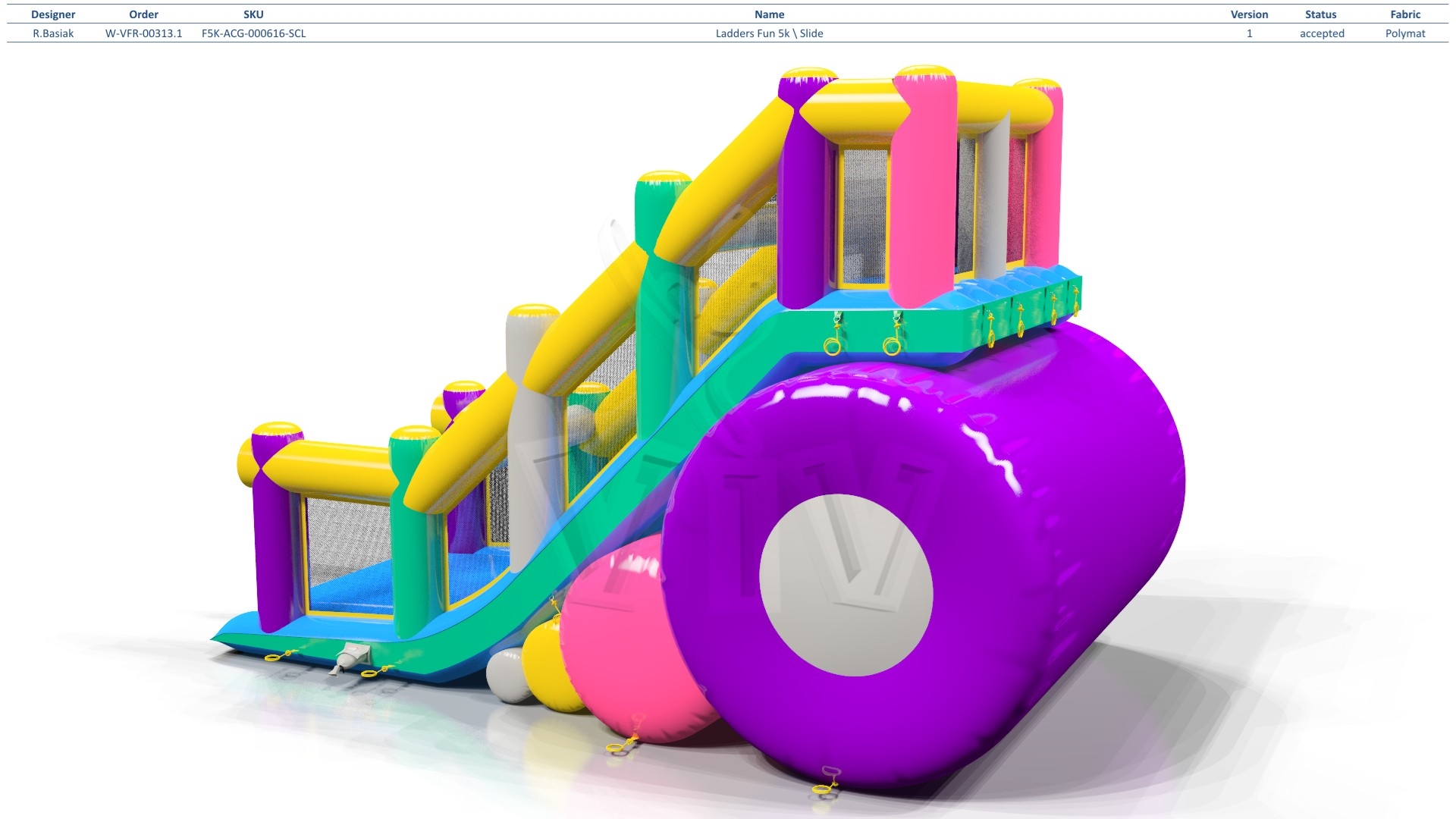Viewport: 1456px width, 819px height.
Task: Click the Order column header
Action: pos(143,14)
